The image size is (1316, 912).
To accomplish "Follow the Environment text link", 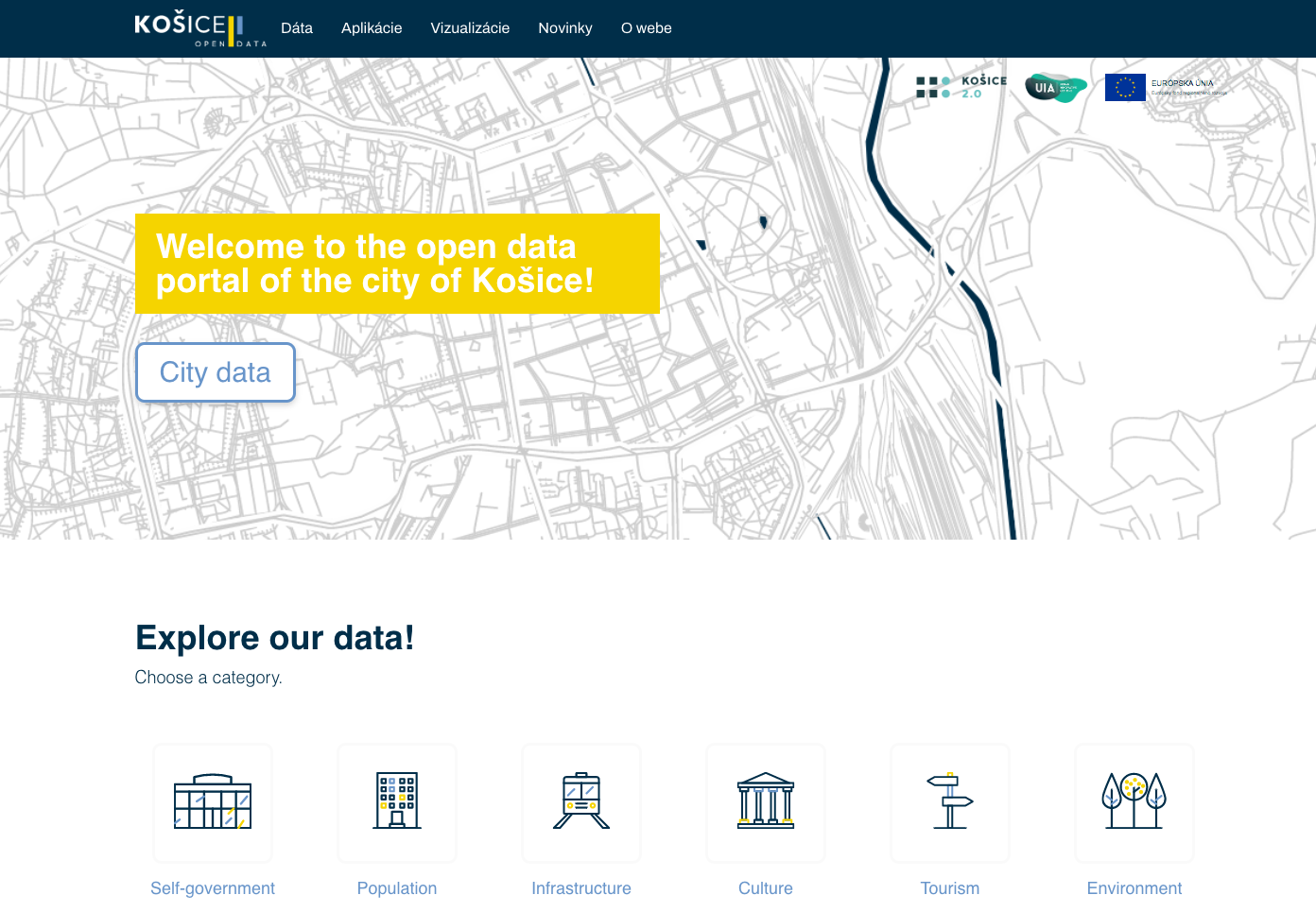I will click(1134, 888).
